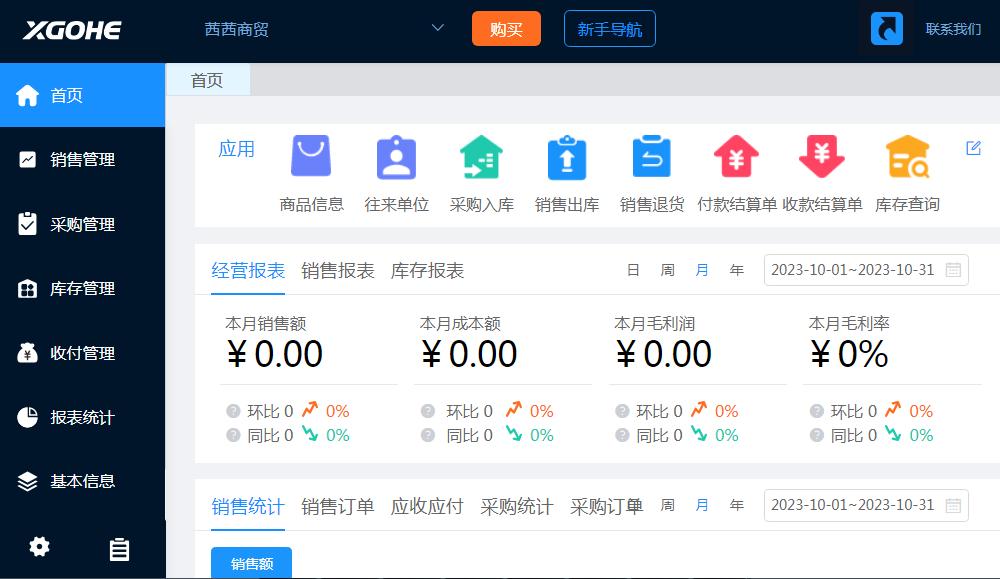1000x579 pixels.
Task: Open the 销售出库 clipboard icon
Action: (x=567, y=157)
